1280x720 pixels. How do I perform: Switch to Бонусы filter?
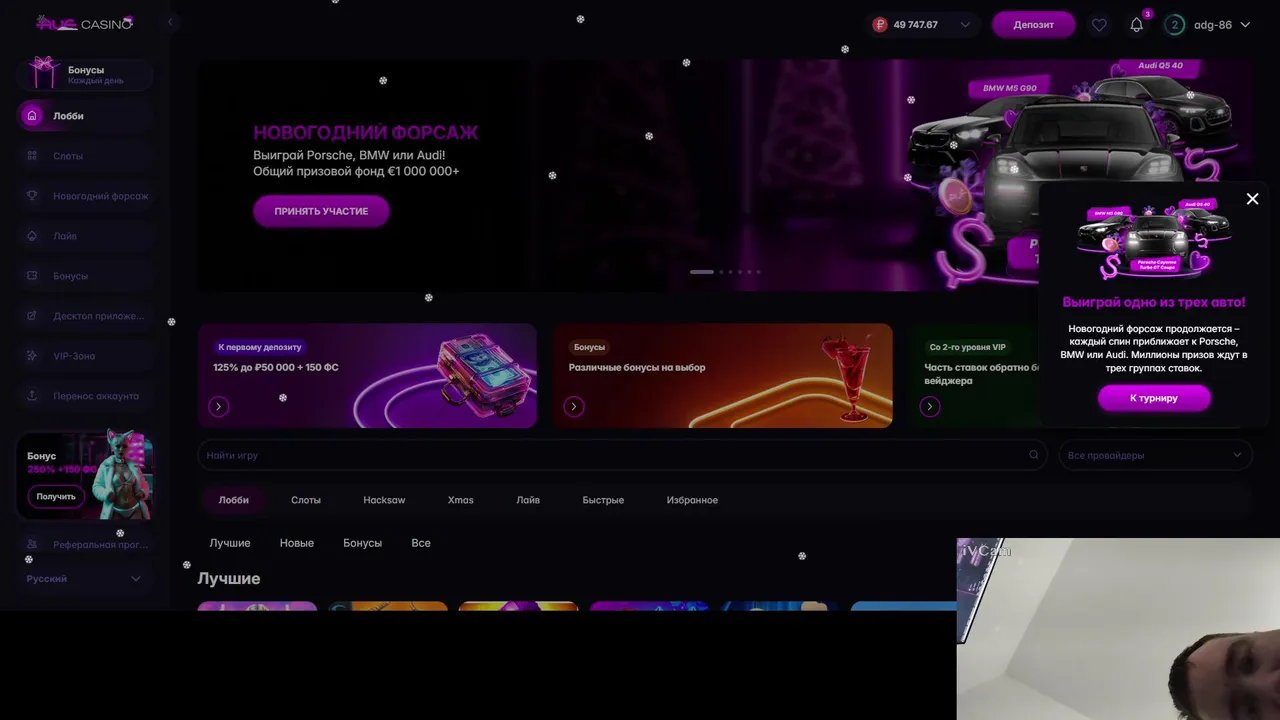362,543
